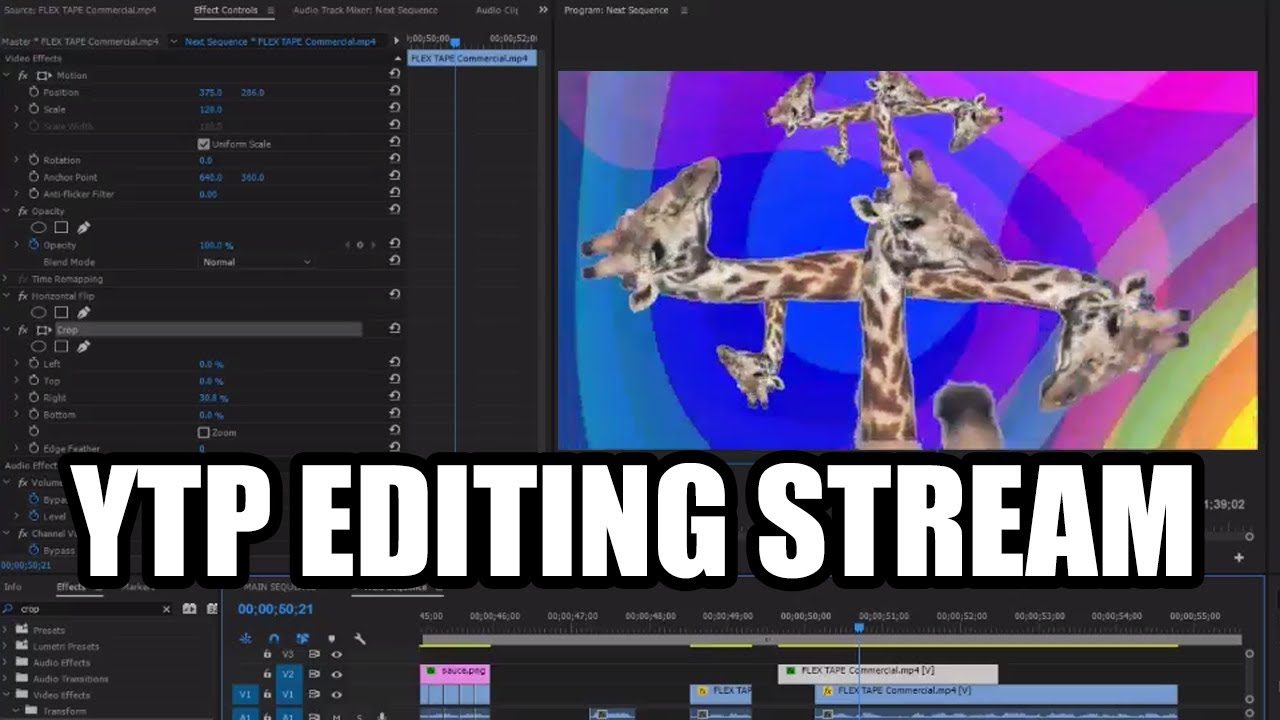Toggle Snap magnet in timeline
The height and width of the screenshot is (720, 1280).
click(274, 638)
